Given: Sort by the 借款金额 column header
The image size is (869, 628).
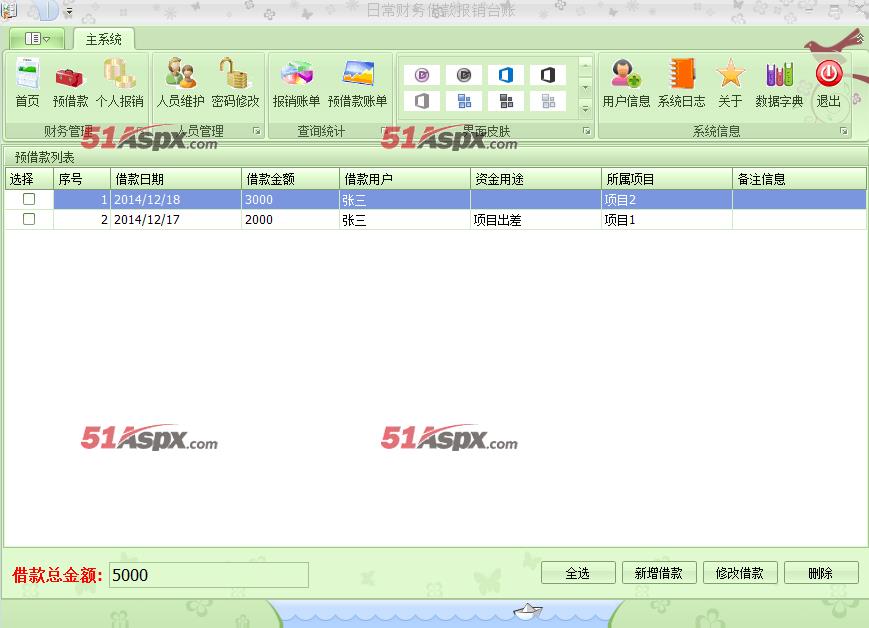Looking at the screenshot, I should (290, 179).
